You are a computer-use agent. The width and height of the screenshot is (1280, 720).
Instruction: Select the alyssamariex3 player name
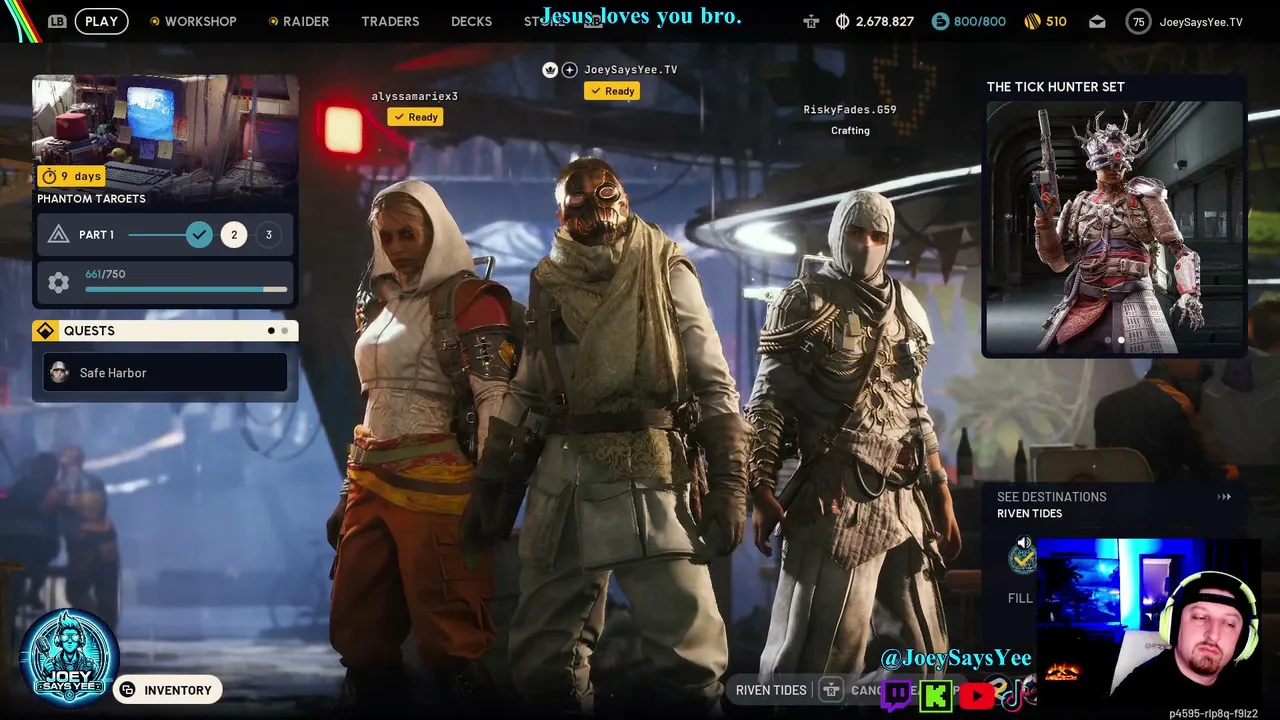[414, 96]
